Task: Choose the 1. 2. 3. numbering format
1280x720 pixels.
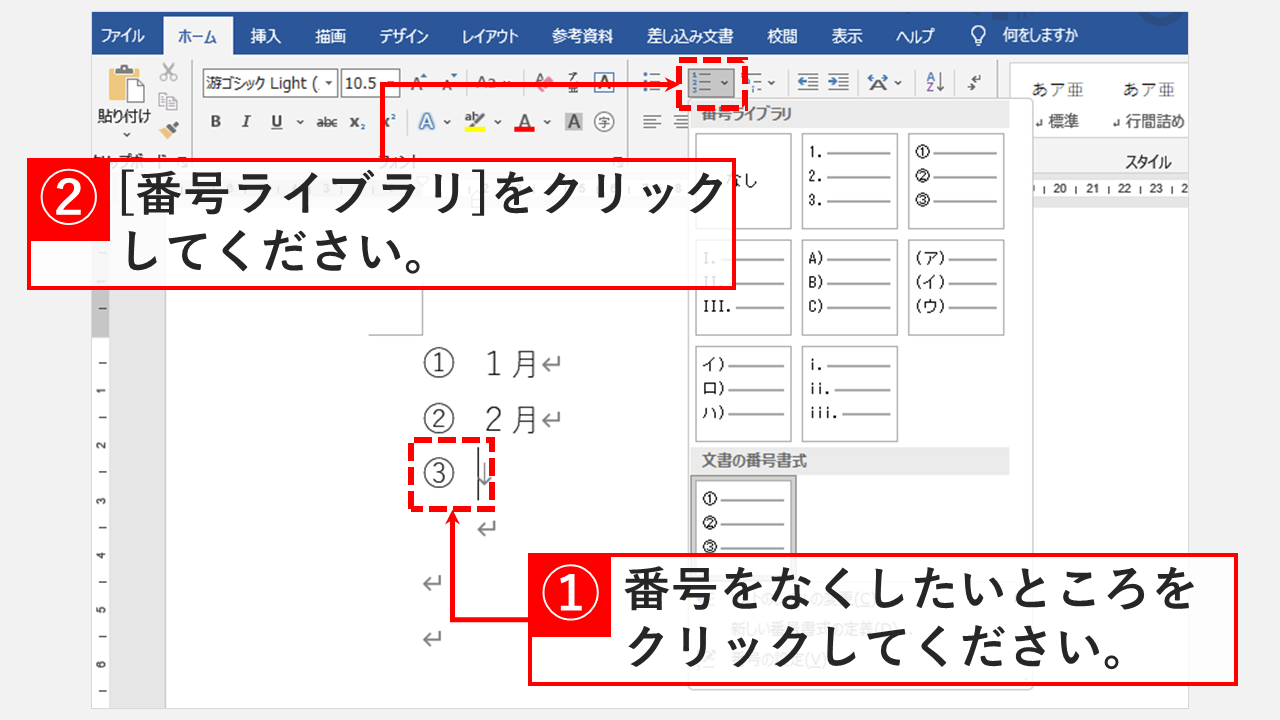Action: (x=850, y=181)
